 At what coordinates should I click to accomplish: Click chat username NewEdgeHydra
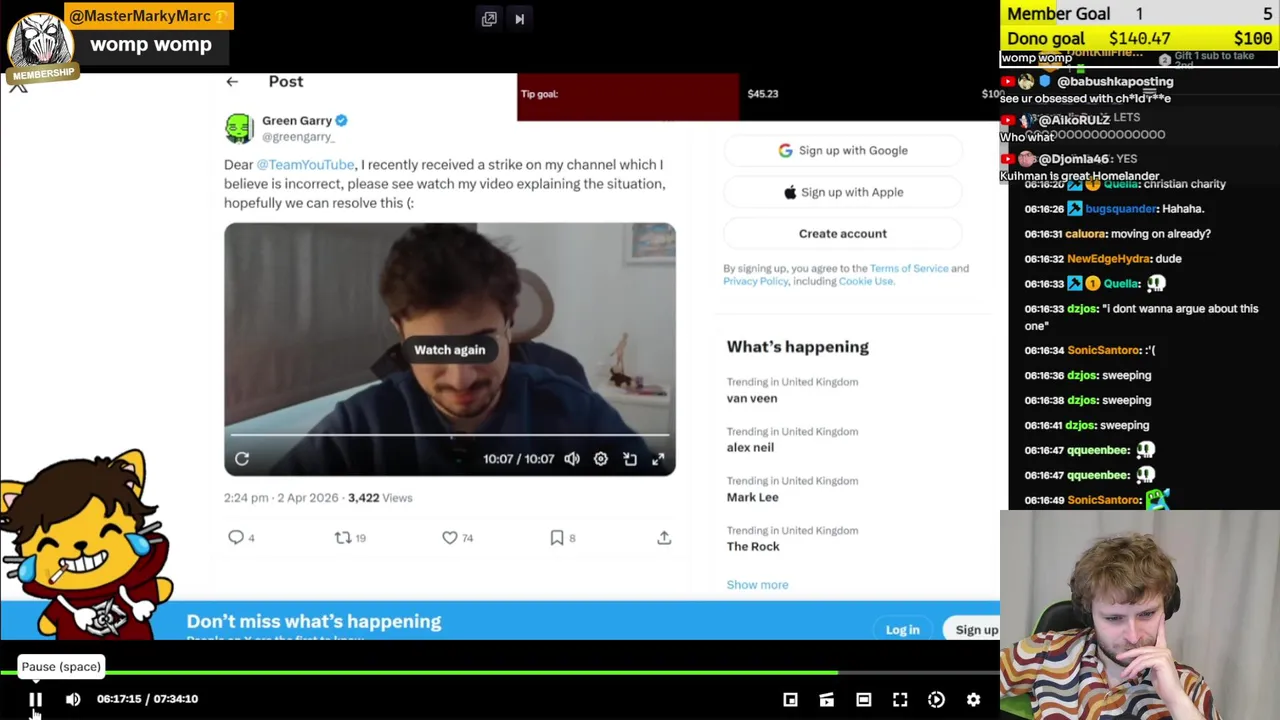(1108, 259)
